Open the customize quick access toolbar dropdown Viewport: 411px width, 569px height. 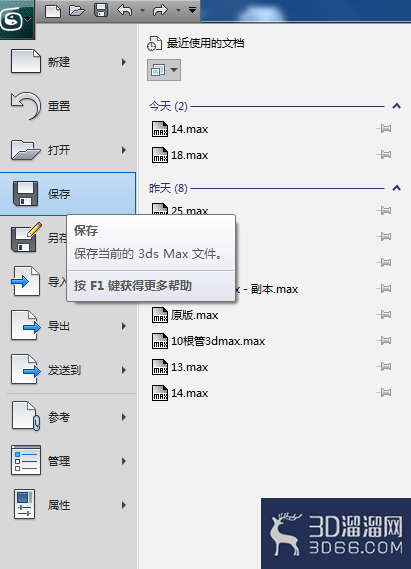pyautogui.click(x=192, y=10)
